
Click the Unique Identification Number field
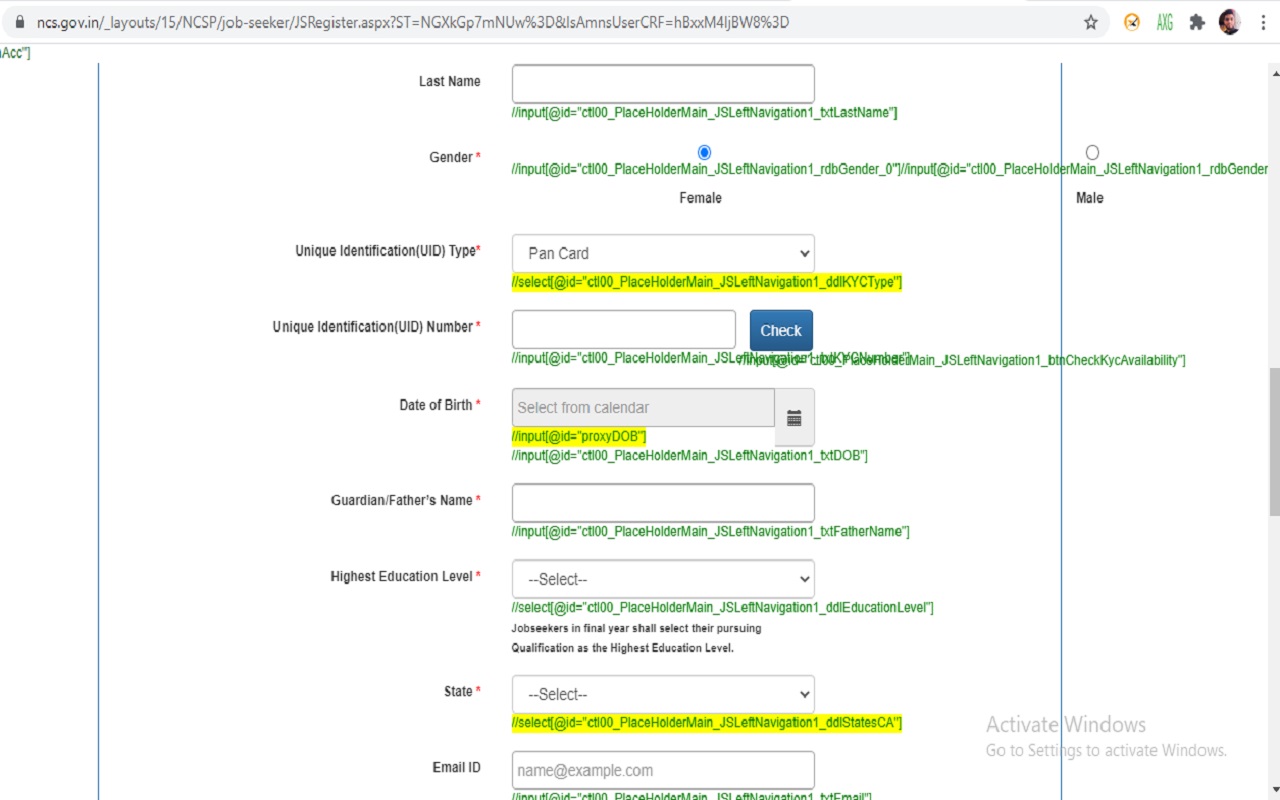tap(624, 330)
